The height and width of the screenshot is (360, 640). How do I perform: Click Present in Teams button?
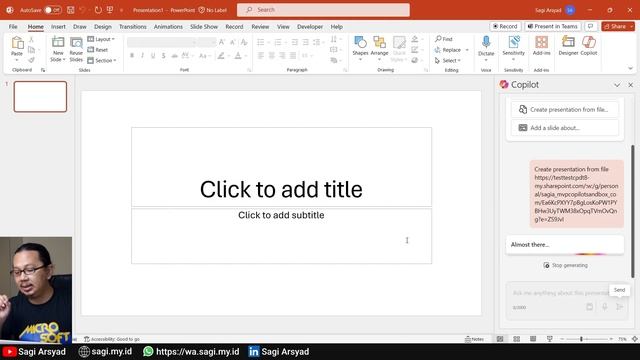pos(553,26)
